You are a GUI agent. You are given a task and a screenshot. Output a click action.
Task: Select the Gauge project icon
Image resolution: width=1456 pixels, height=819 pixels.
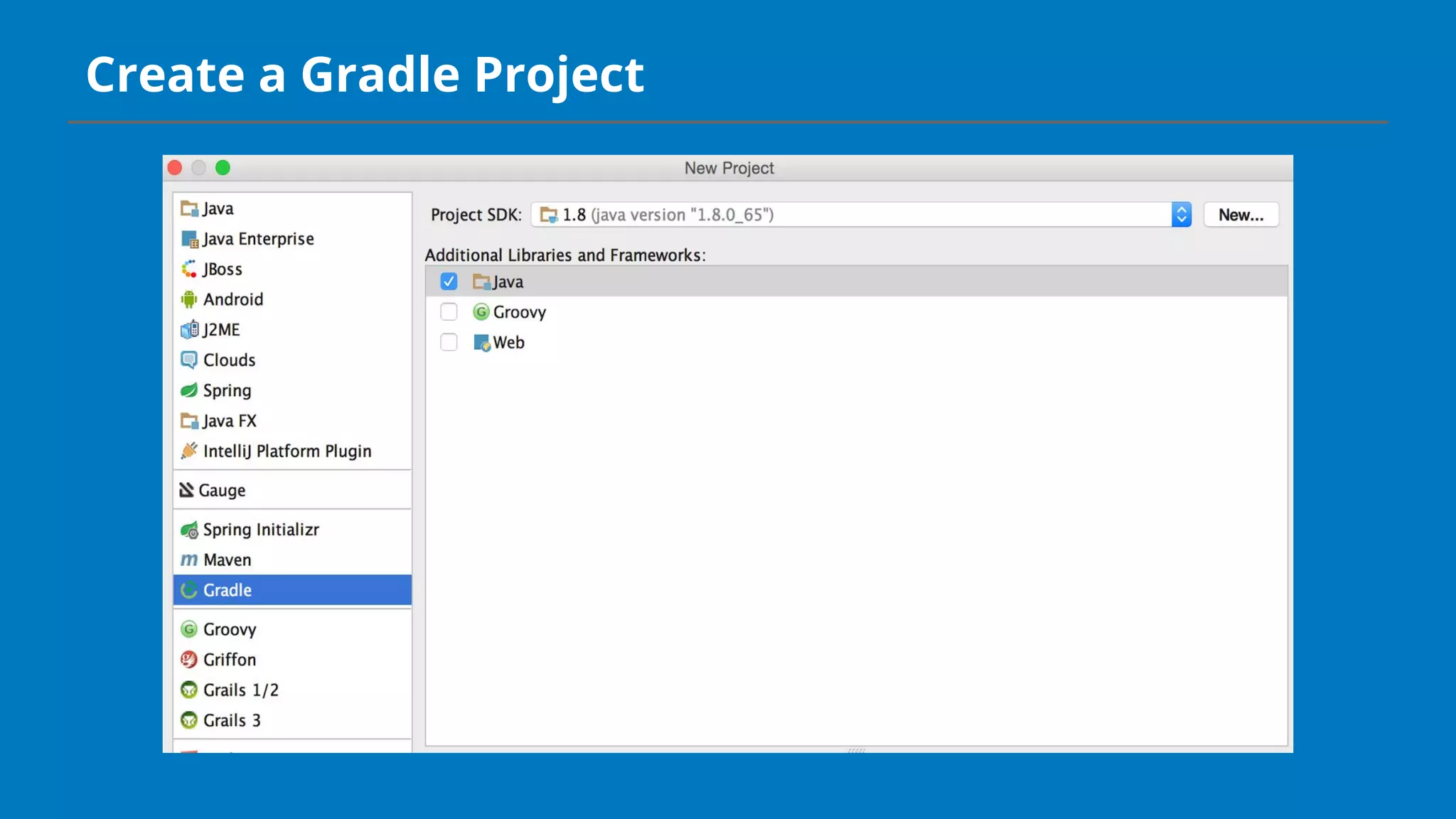pos(186,491)
